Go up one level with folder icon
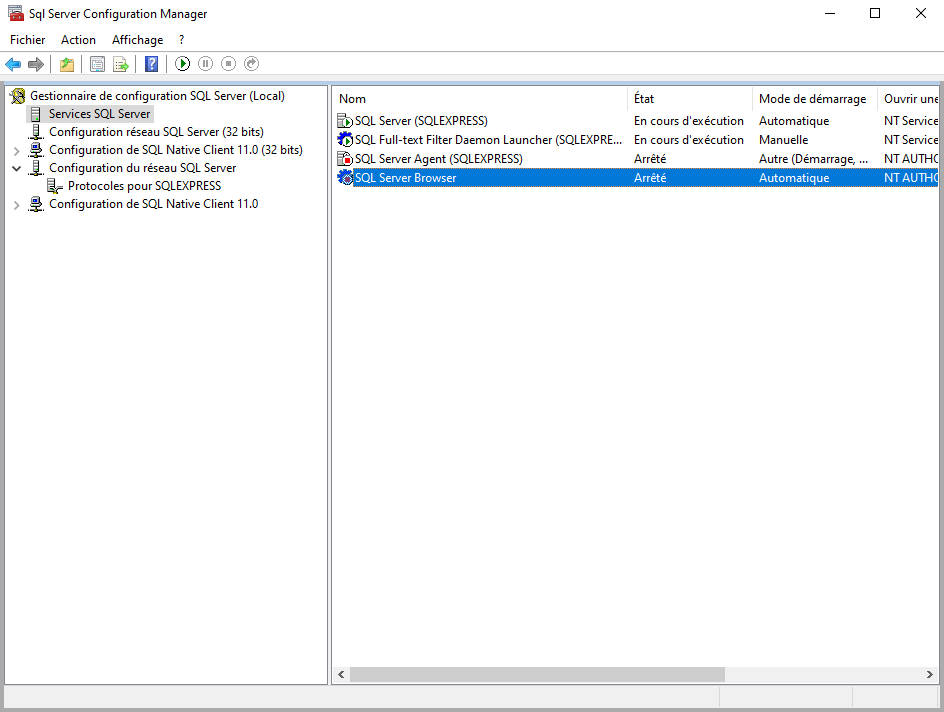The width and height of the screenshot is (944, 712). point(66,64)
